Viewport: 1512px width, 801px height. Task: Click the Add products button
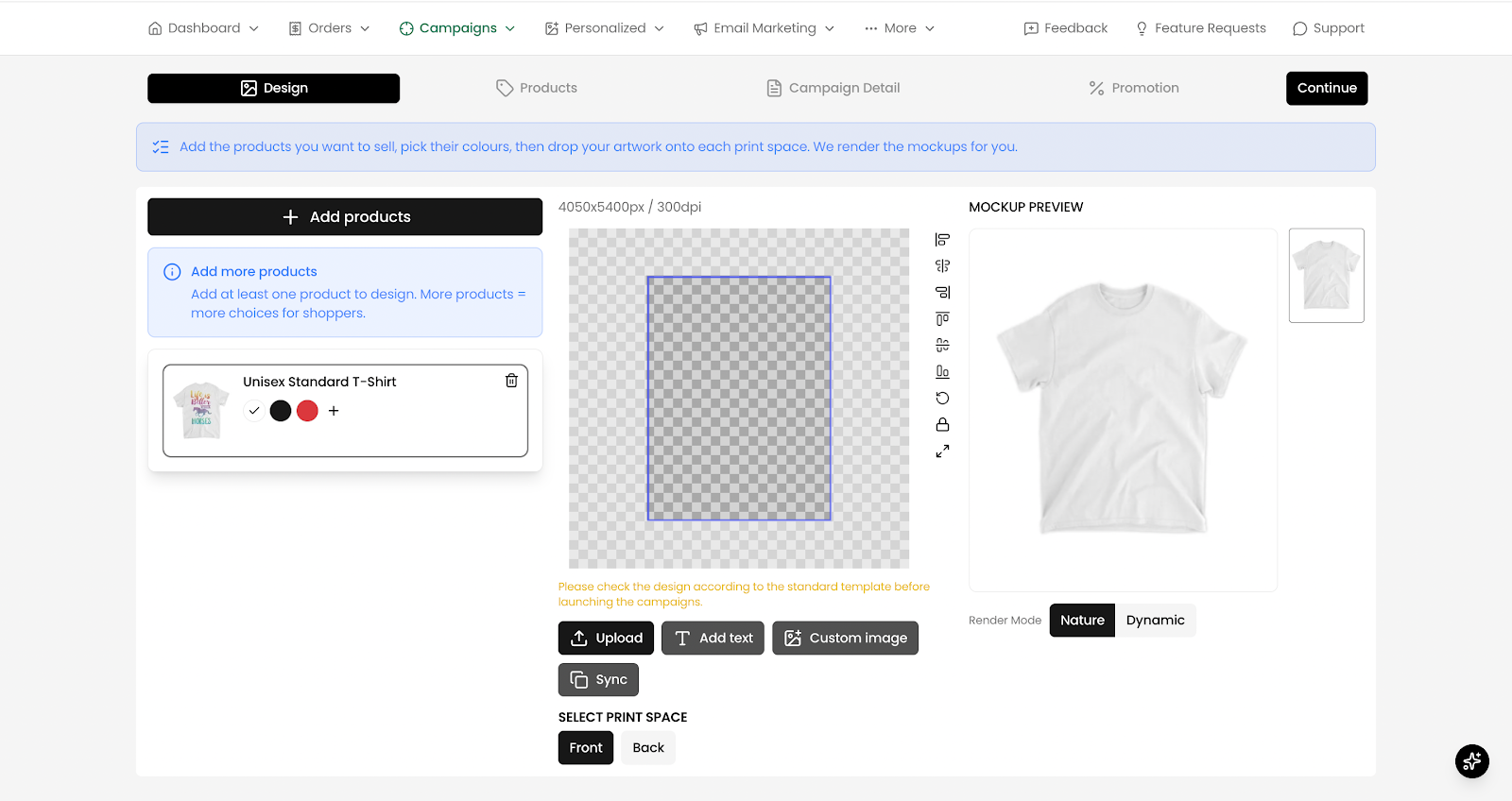point(345,216)
